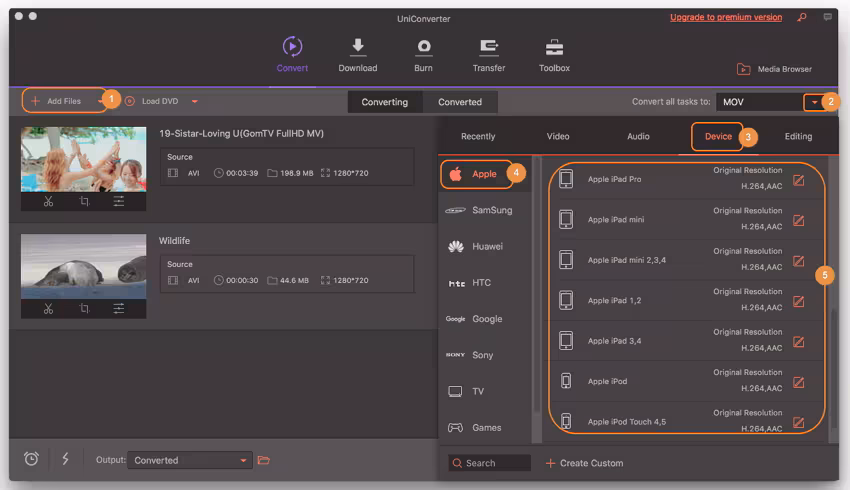Open the feedback message icon
This screenshot has height=490, width=850.
tap(827, 17)
